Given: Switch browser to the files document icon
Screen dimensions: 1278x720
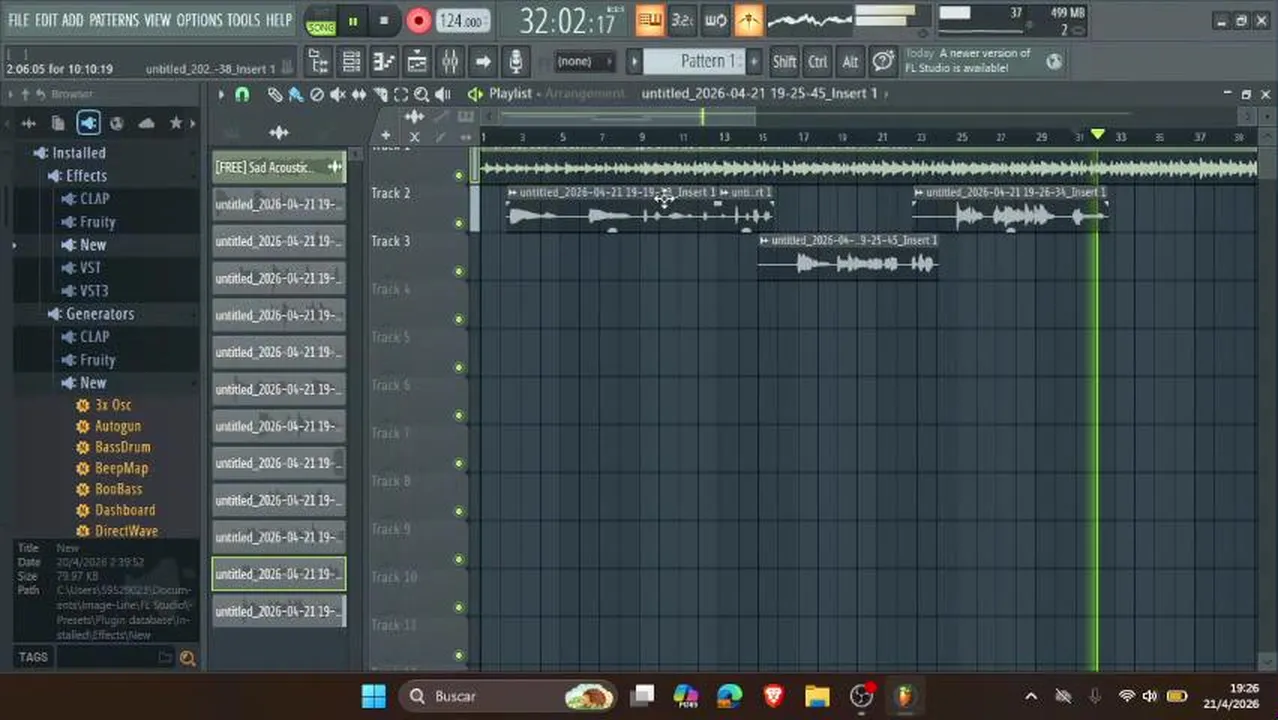Looking at the screenshot, I should pos(58,123).
